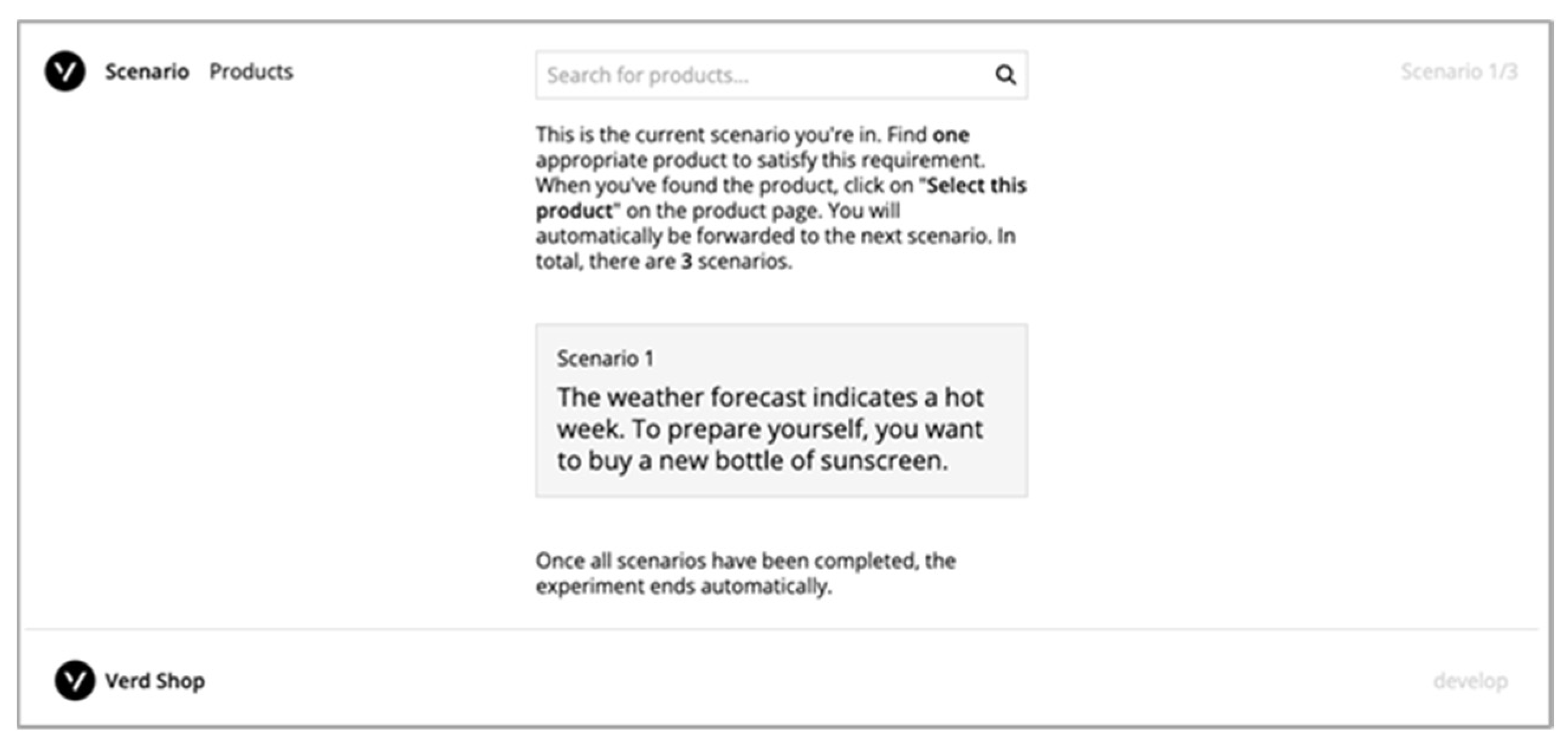Image resolution: width=1568 pixels, height=749 pixels.
Task: Click the "Scenario 1/3" progress indicator
Action: (1459, 72)
